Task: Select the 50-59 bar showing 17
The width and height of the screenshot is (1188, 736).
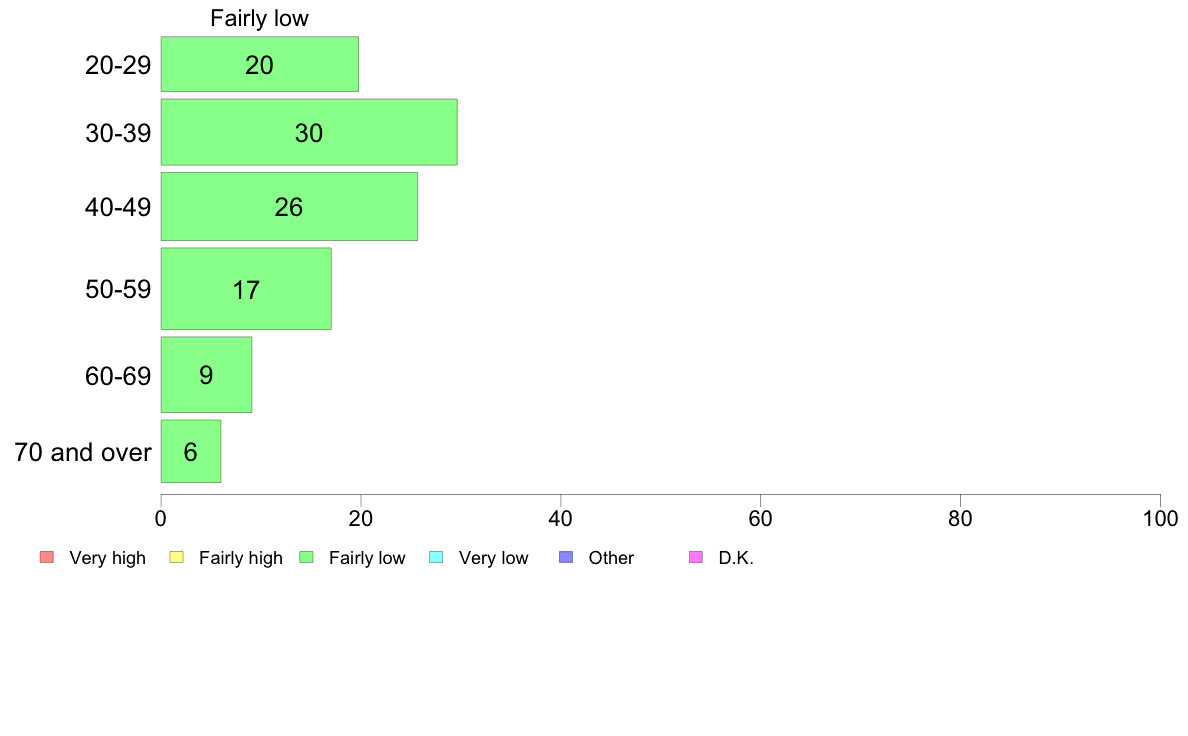Action: click(x=246, y=289)
